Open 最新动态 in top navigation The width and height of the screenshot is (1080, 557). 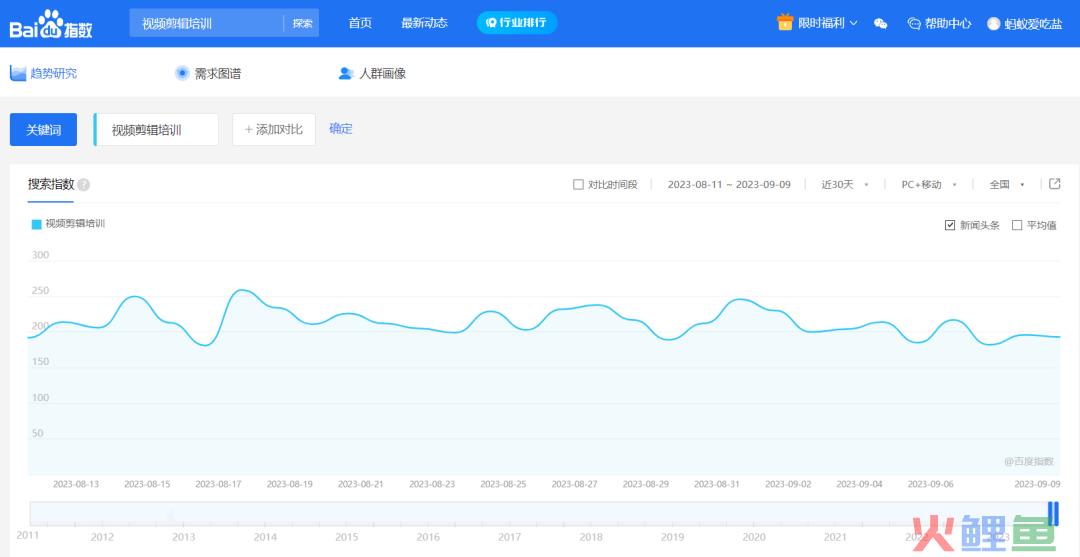[424, 23]
